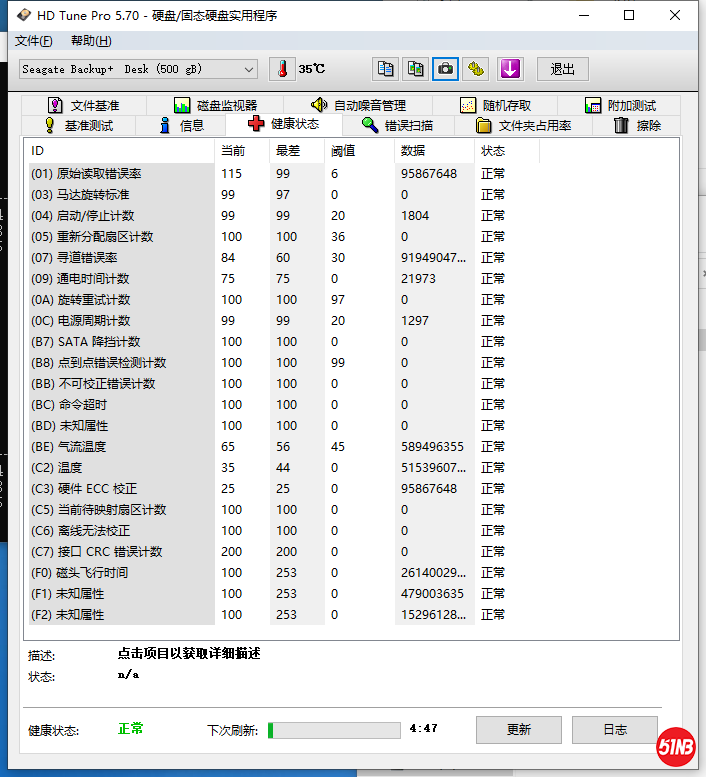
Task: Open the 文件(F) menu
Action: (x=34, y=41)
